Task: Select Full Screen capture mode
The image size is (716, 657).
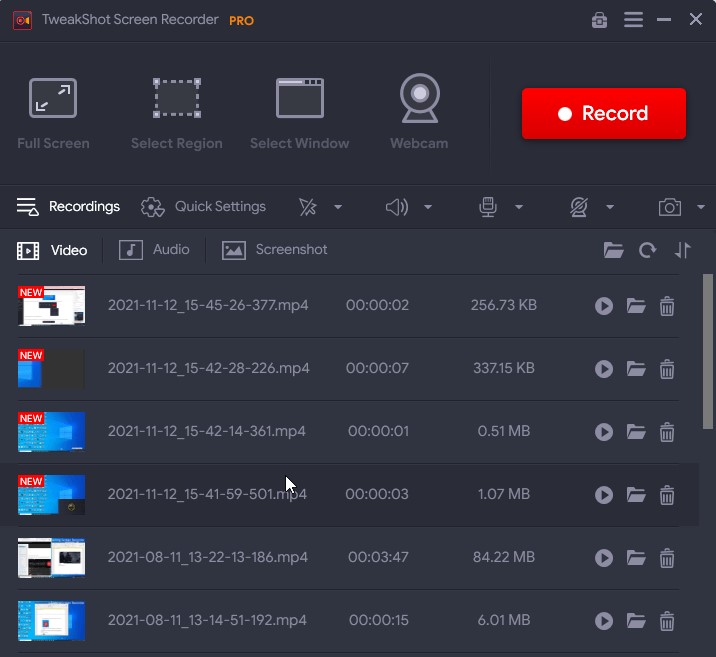Action: (53, 114)
